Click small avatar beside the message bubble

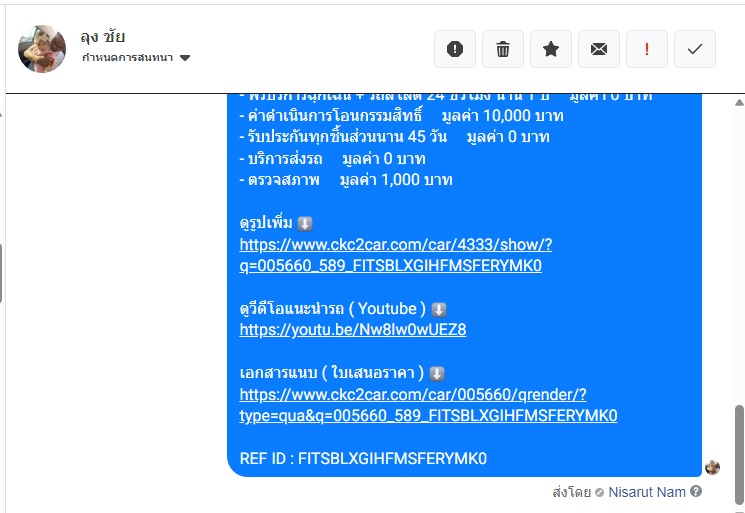(712, 467)
